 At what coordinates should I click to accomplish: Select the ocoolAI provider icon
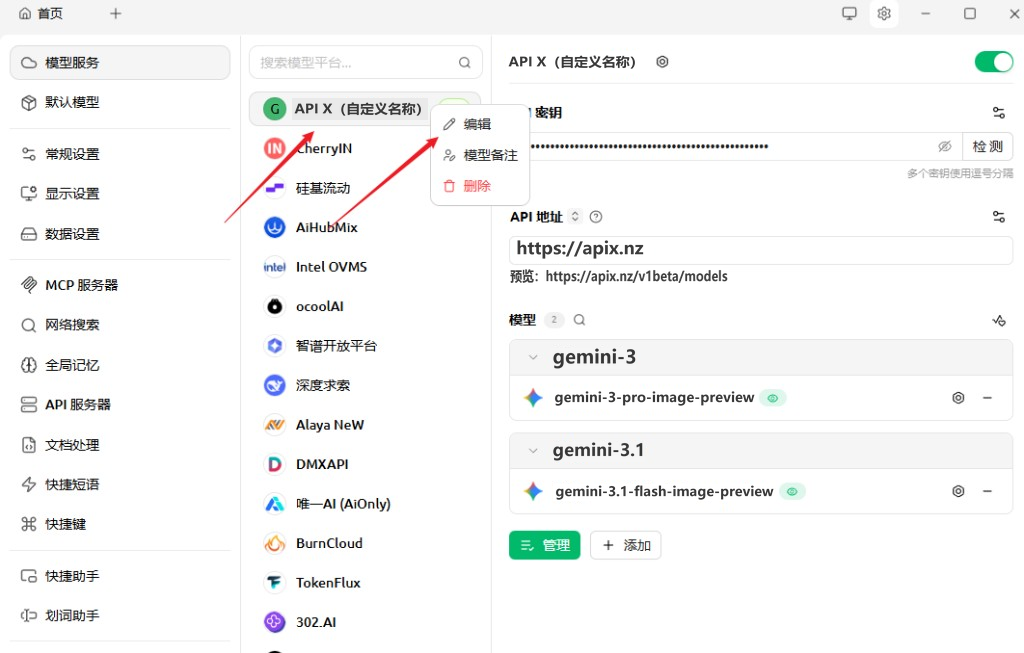point(275,306)
